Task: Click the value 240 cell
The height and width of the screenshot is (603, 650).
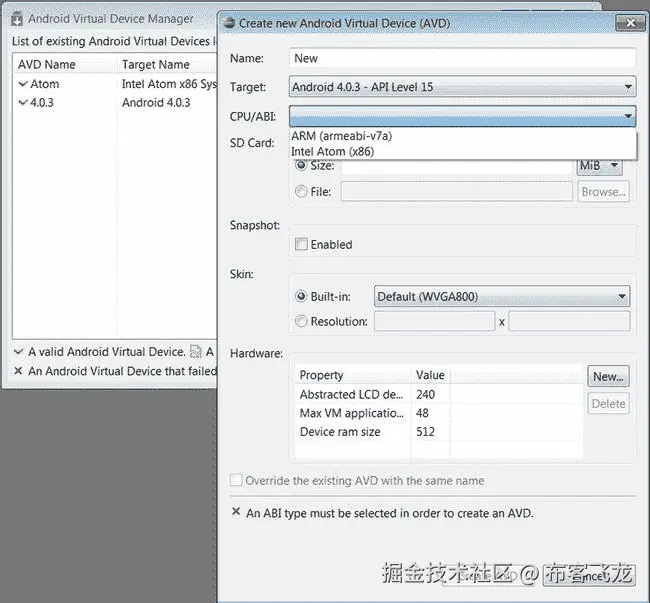Action: (x=425, y=394)
